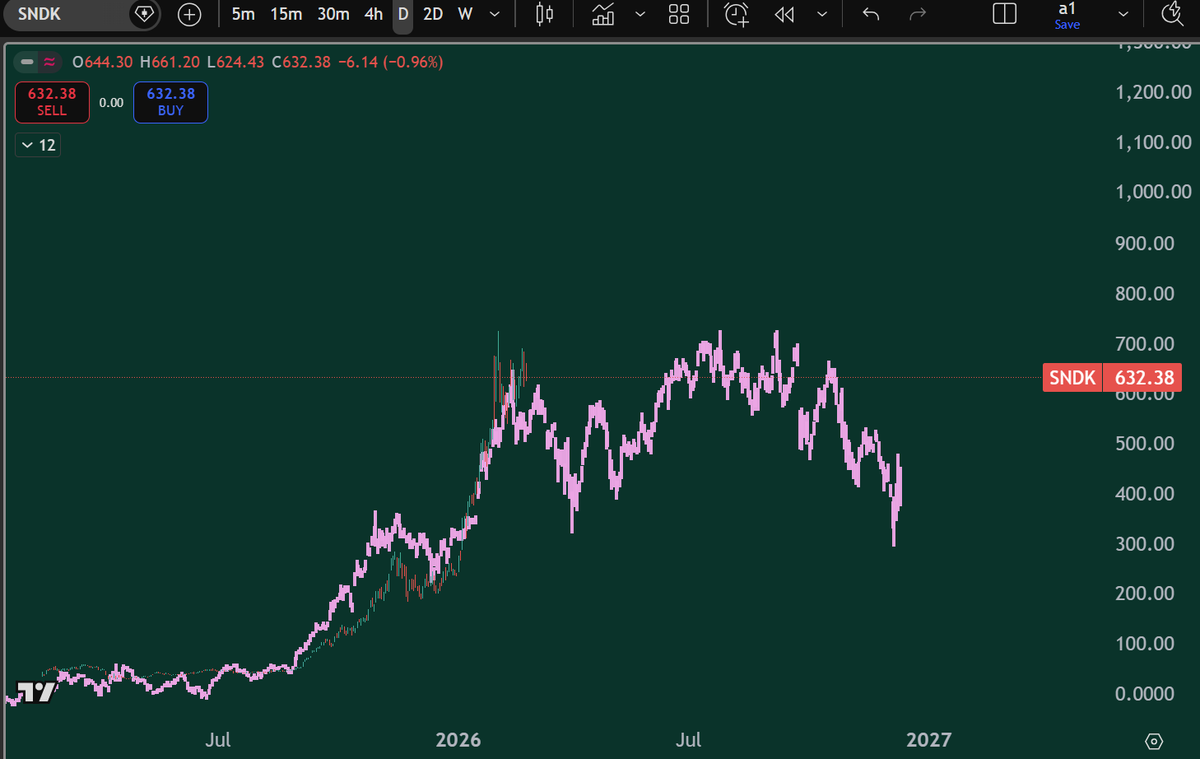Expand the collapsed 12 indicators legend
This screenshot has height=759, width=1200.
click(38, 145)
